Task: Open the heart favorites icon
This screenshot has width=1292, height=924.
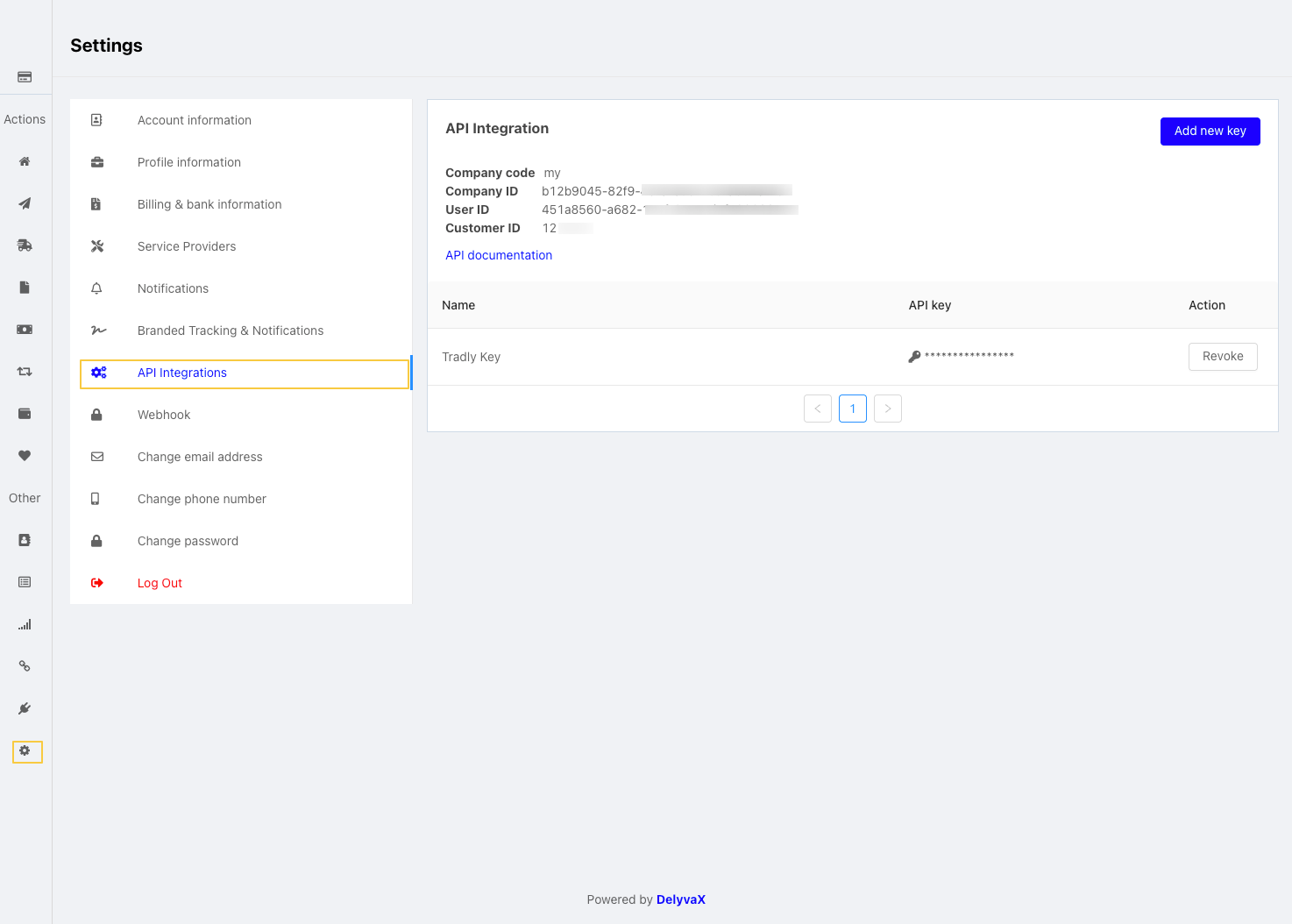Action: pyautogui.click(x=25, y=456)
